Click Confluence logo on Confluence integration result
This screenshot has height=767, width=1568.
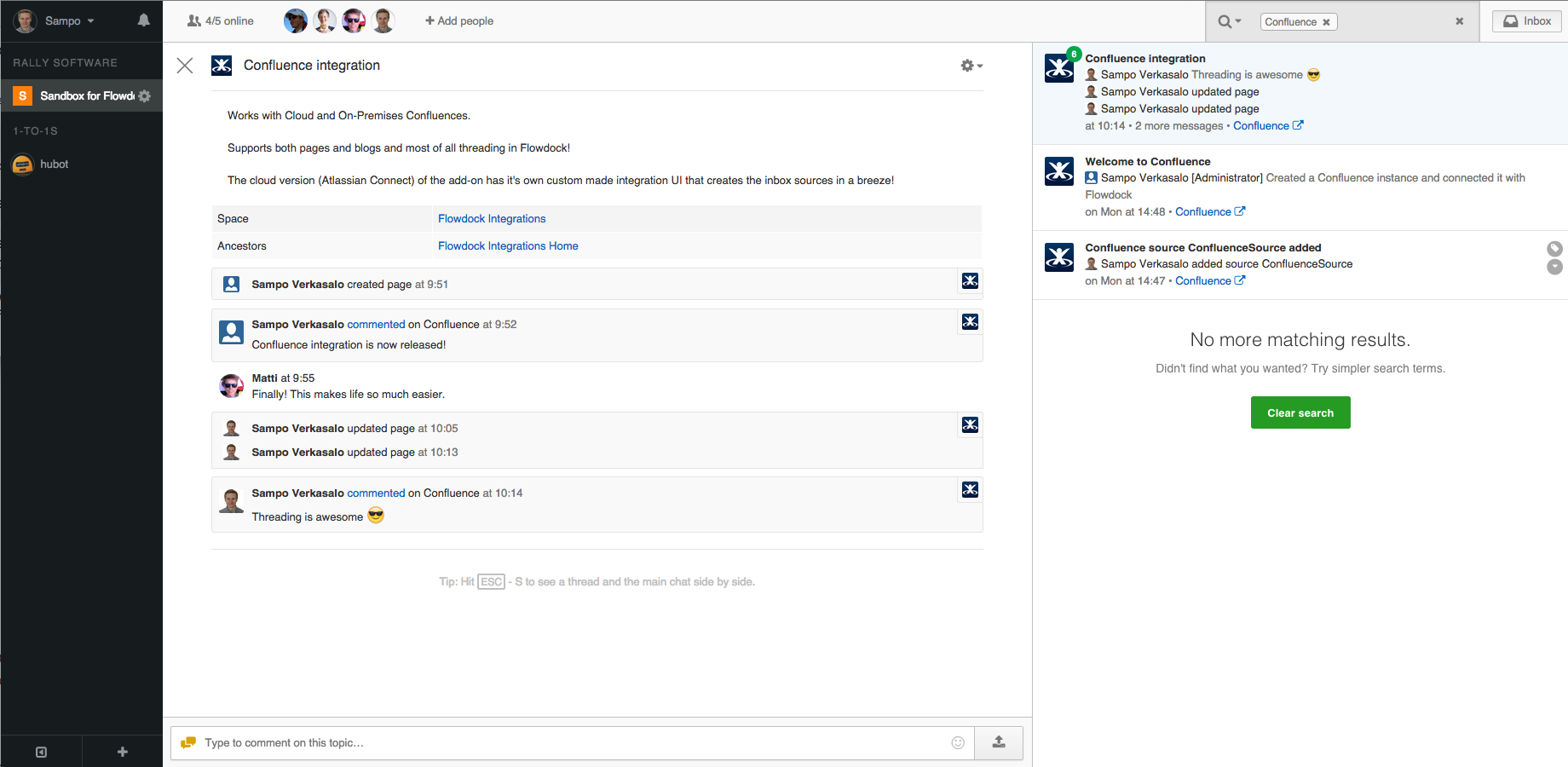pos(1059,68)
